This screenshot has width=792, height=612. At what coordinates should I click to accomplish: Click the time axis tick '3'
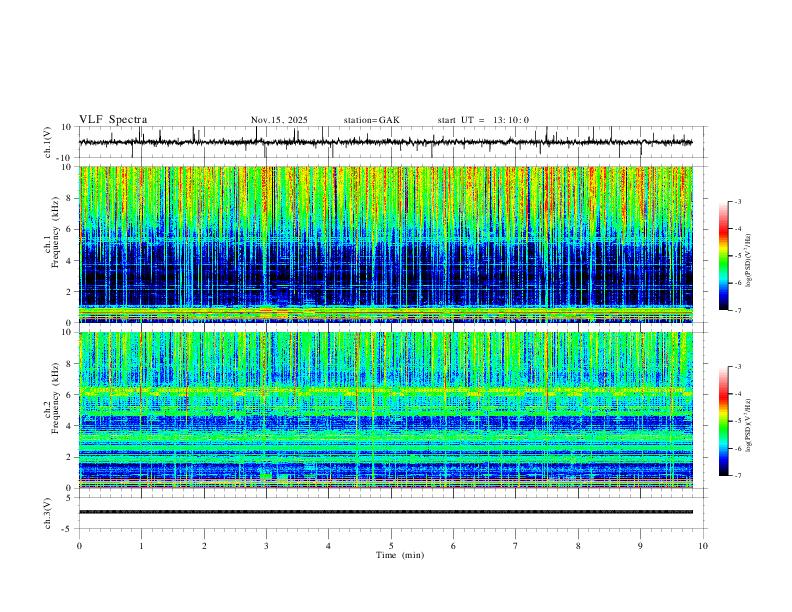point(266,546)
